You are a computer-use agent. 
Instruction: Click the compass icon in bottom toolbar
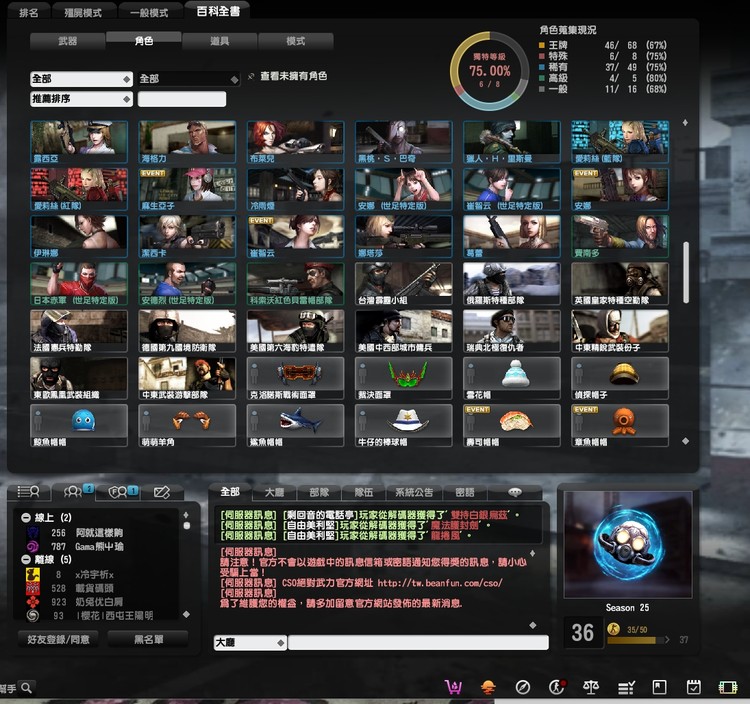point(522,687)
